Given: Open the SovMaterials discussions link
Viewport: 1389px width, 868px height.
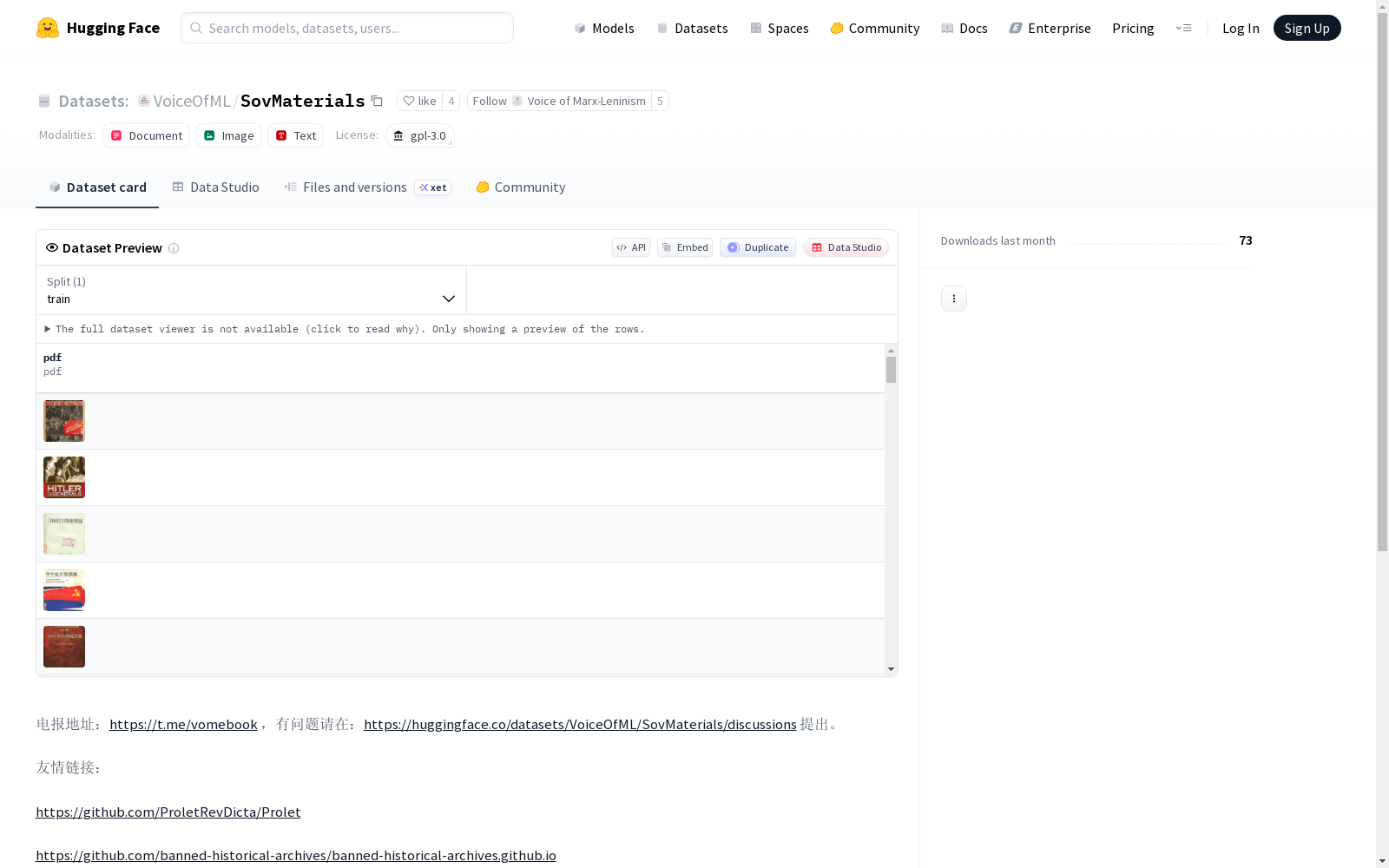Looking at the screenshot, I should tap(580, 725).
